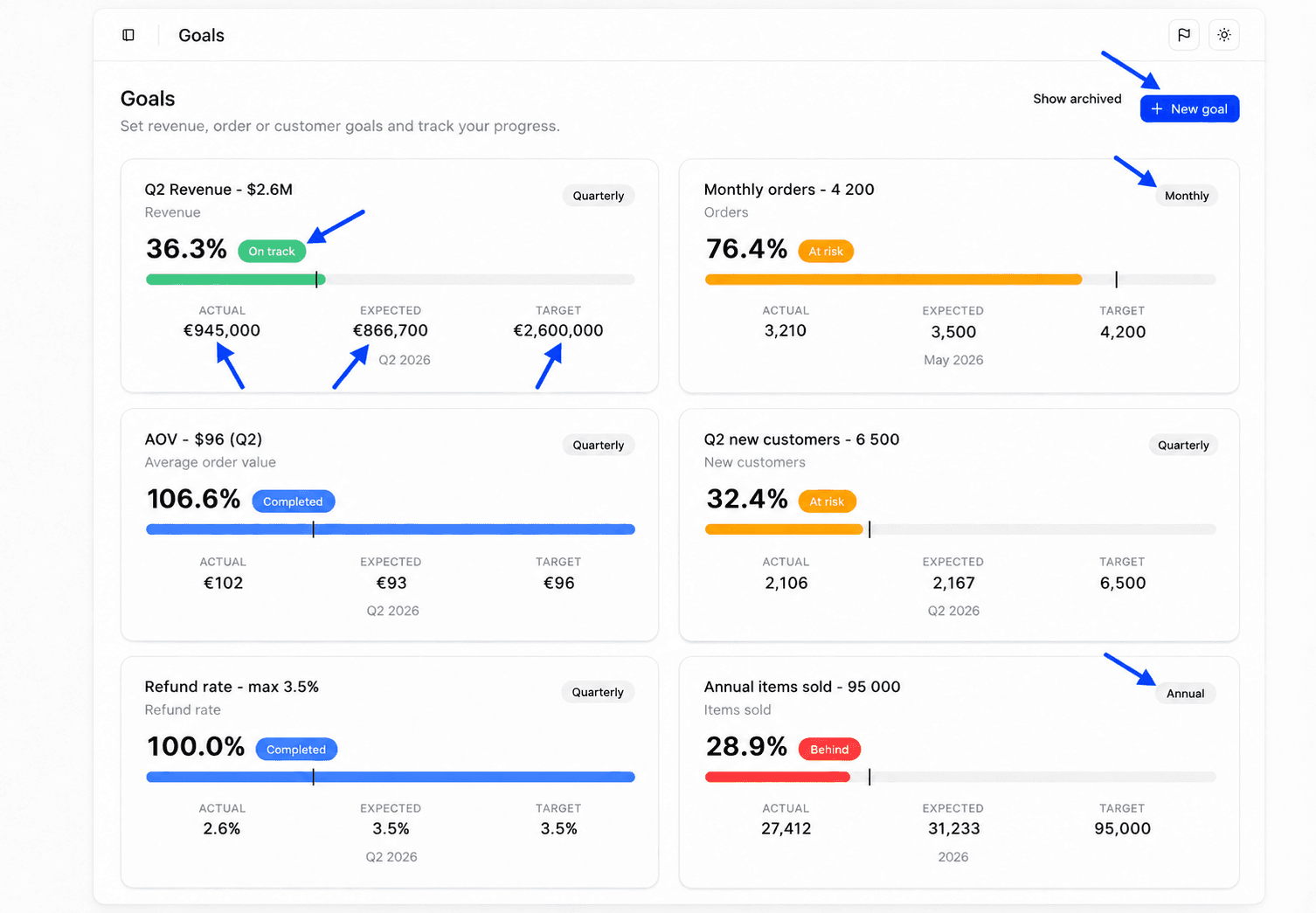
Task: Click the flag icon in header
Action: (1184, 35)
